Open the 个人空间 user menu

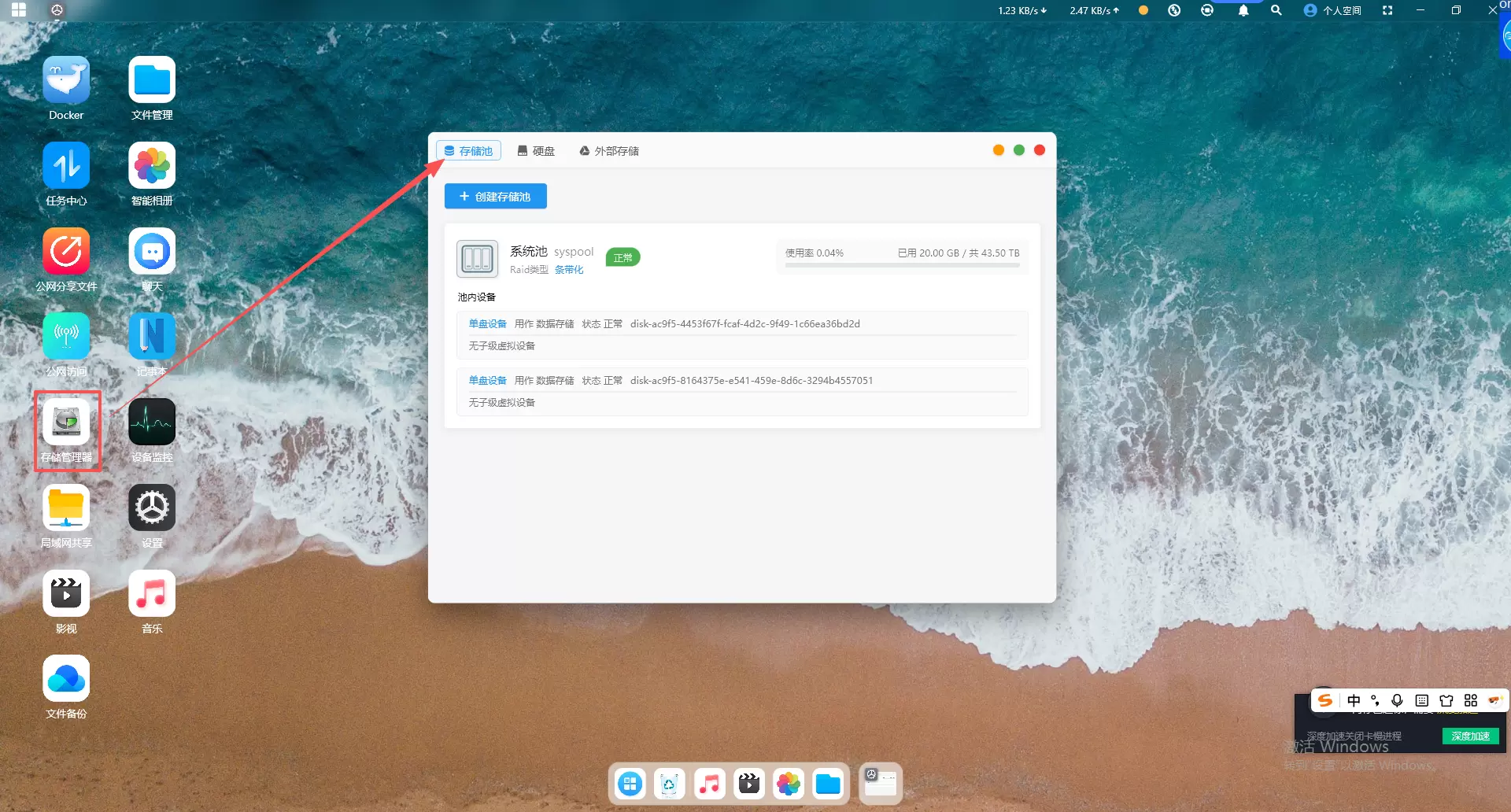[x=1332, y=10]
